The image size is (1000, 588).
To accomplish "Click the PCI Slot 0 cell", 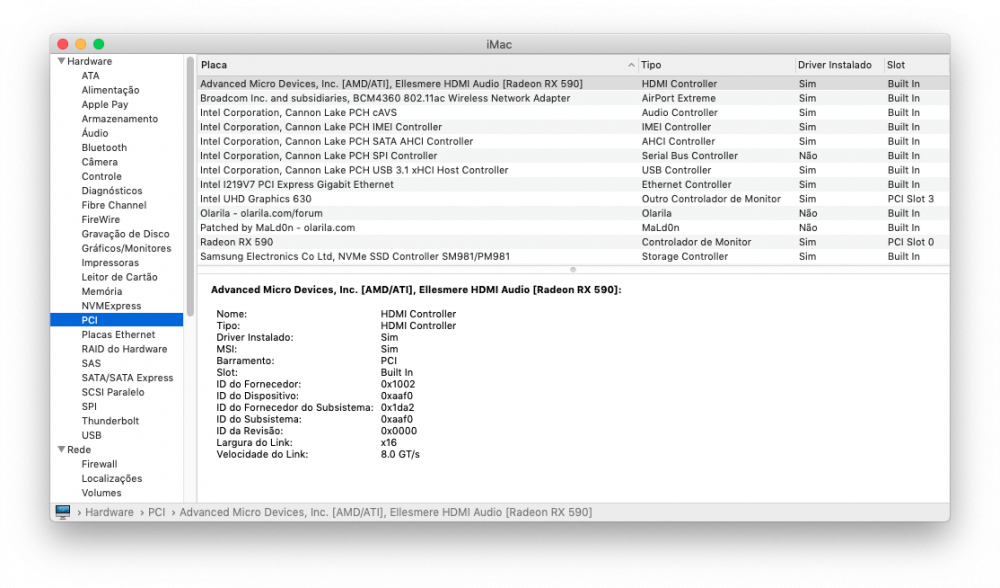I will click(x=910, y=242).
